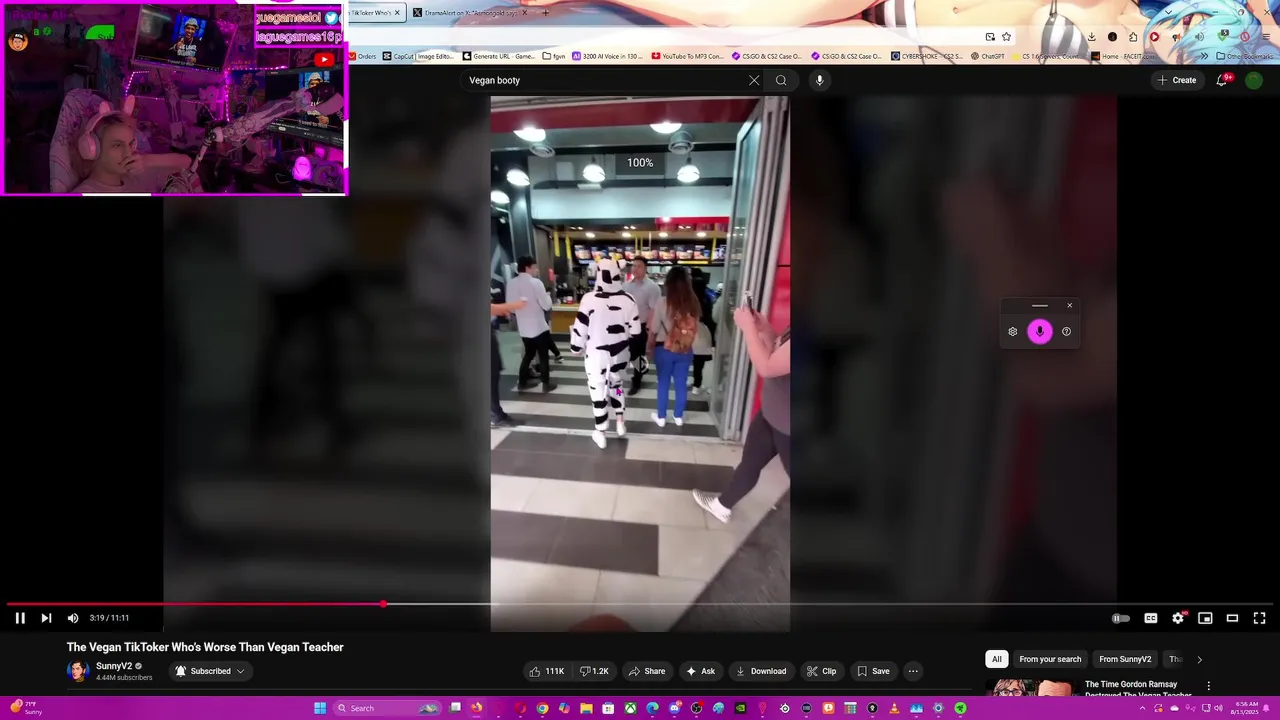
Task: Open a new browser tab
Action: point(545,13)
